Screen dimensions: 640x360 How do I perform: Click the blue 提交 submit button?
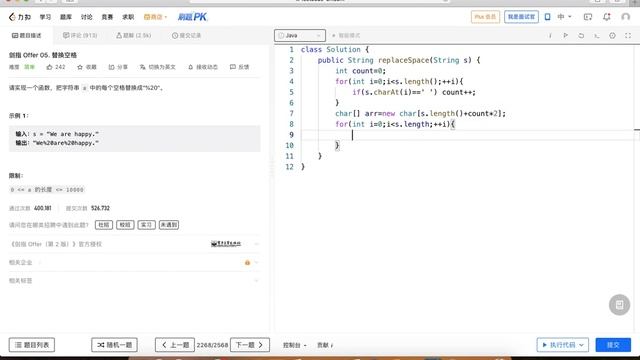[x=613, y=345]
